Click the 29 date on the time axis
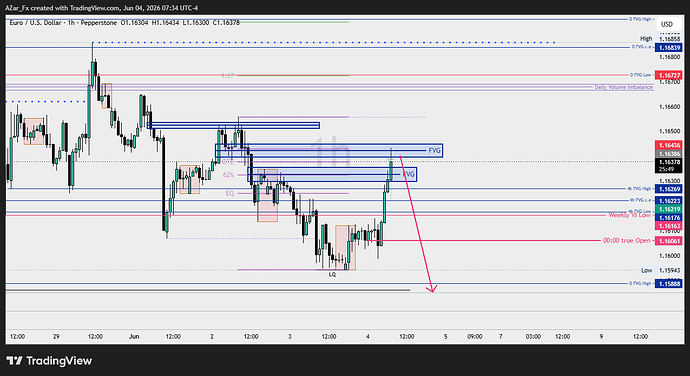This screenshot has width=690, height=376. tap(56, 336)
